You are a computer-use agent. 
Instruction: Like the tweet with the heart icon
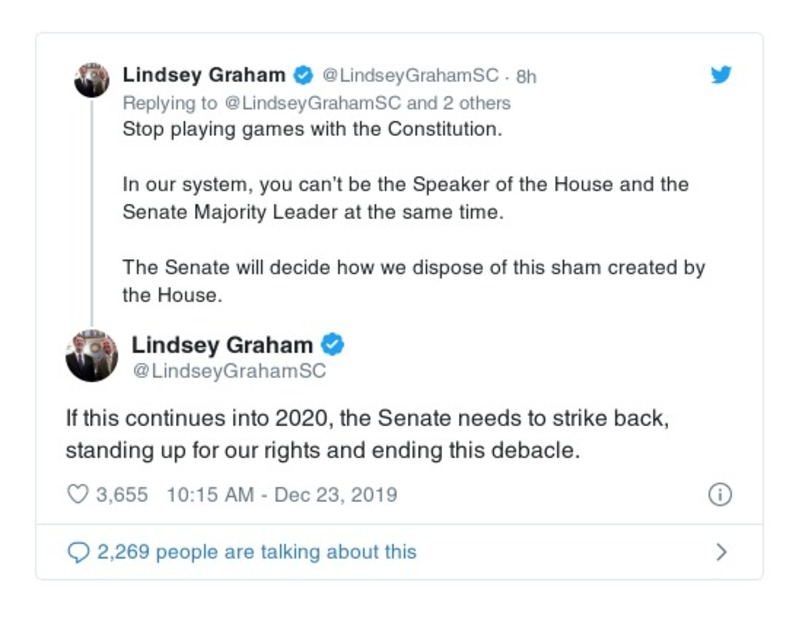77,494
